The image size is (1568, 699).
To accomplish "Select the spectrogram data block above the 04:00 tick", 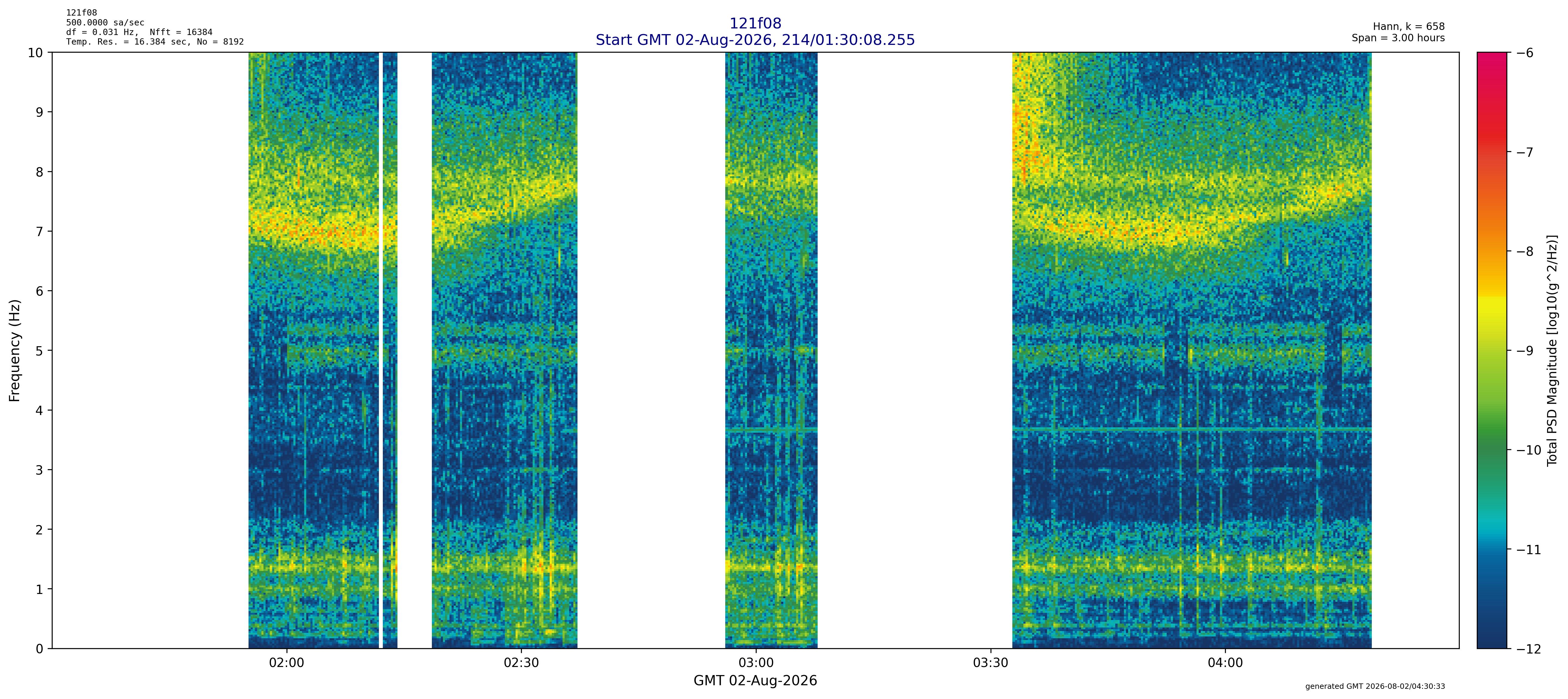I will 1192,350.
